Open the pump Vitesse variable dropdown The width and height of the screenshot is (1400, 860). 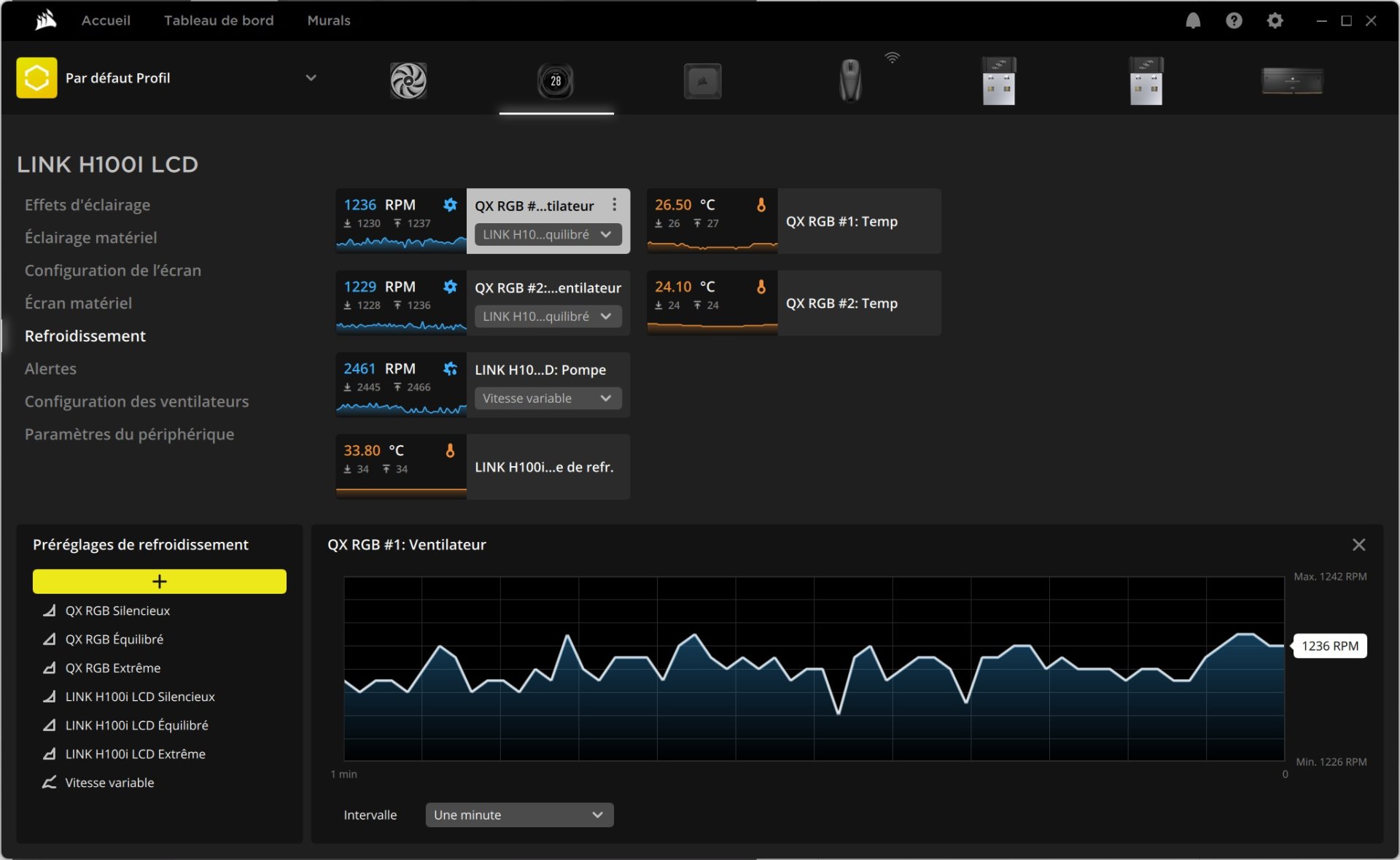(x=548, y=398)
